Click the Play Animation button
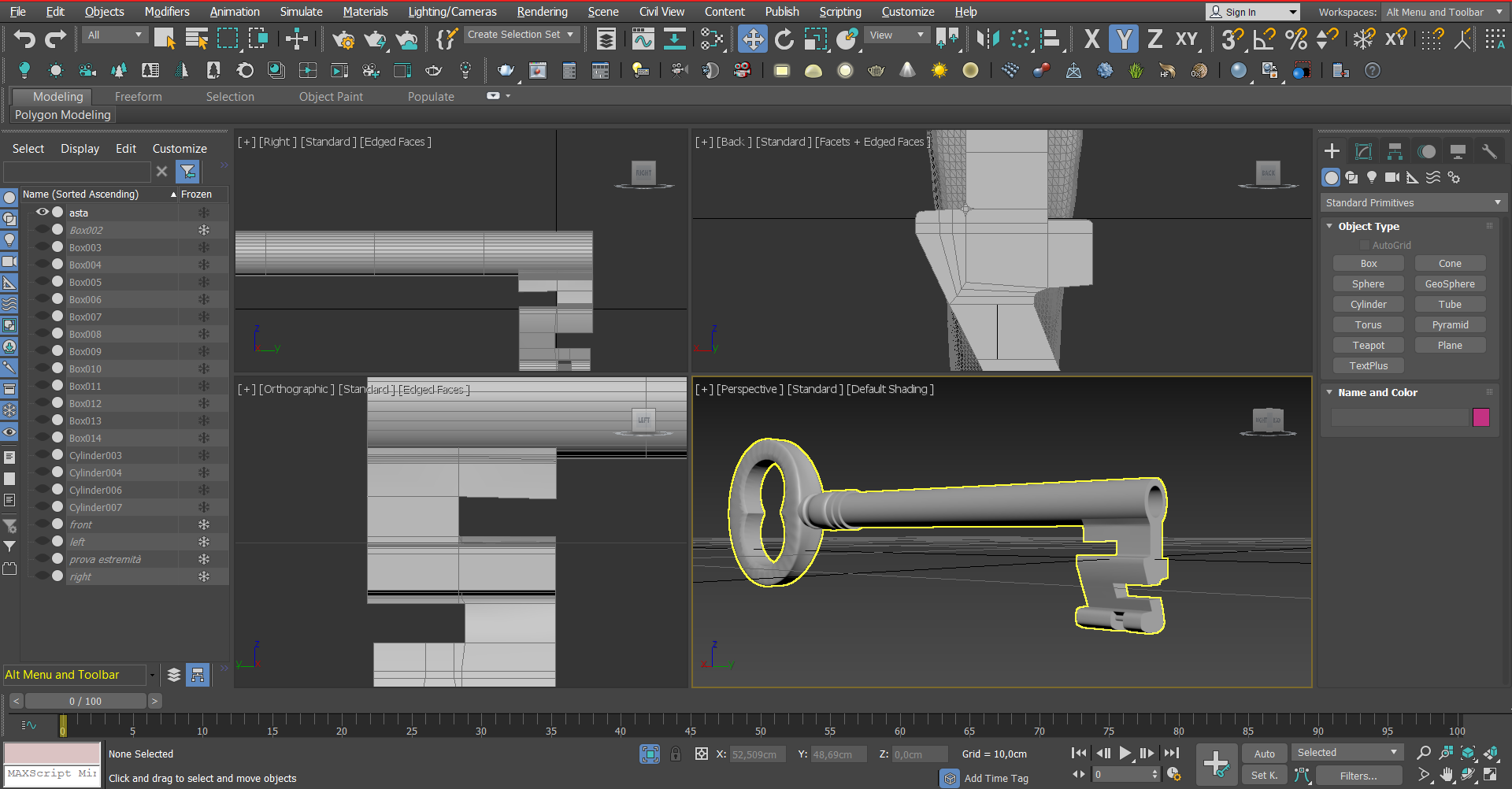The height and width of the screenshot is (789, 1512). point(1125,754)
